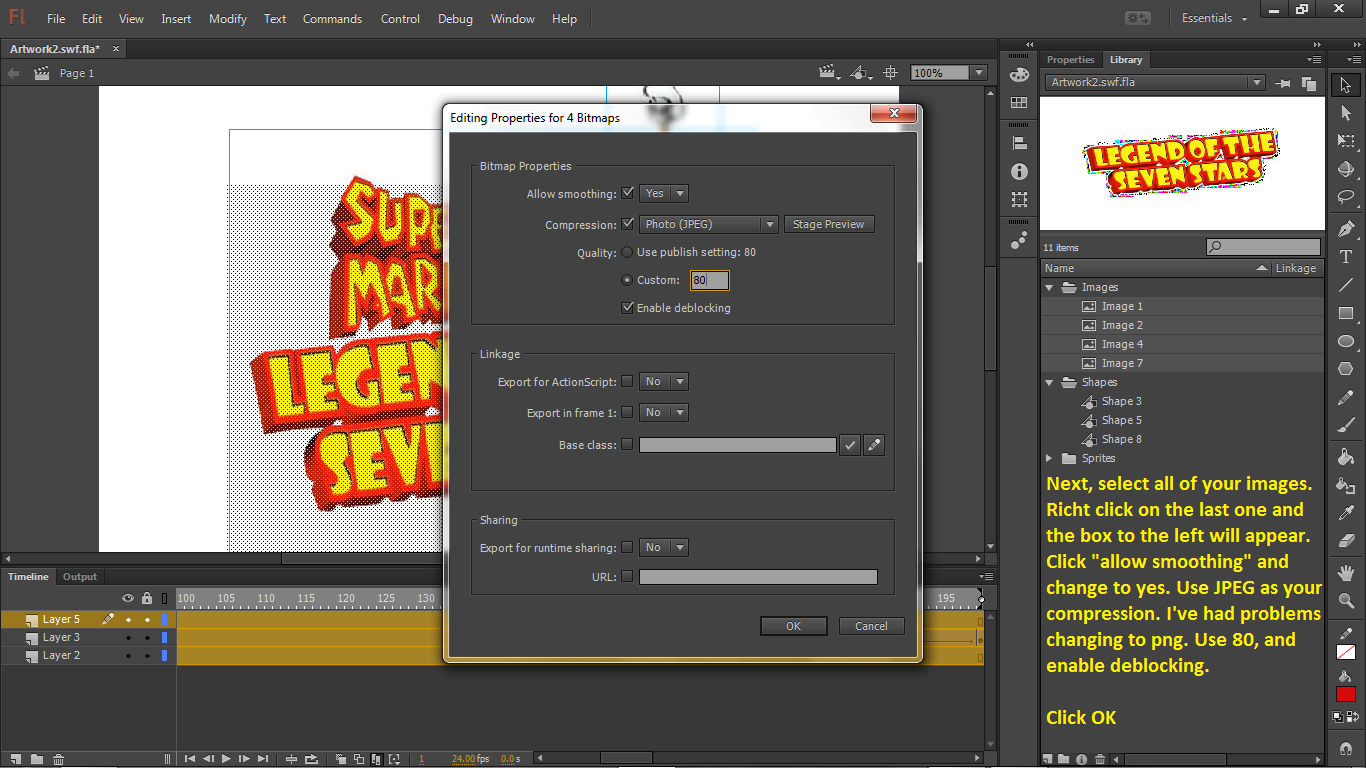Select the Oval tool
The image size is (1366, 768).
coord(1346,341)
